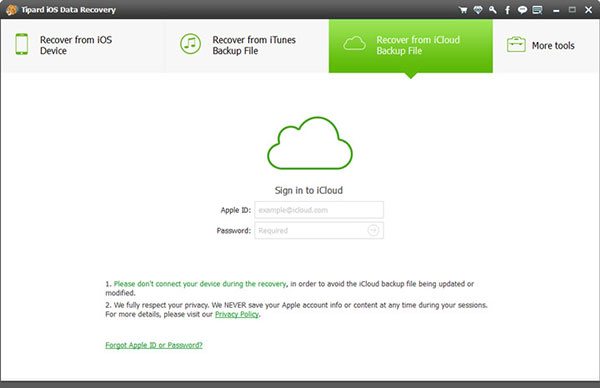Select Recover from iCloud Backup File tab
600x388 pixels.
click(x=411, y=46)
